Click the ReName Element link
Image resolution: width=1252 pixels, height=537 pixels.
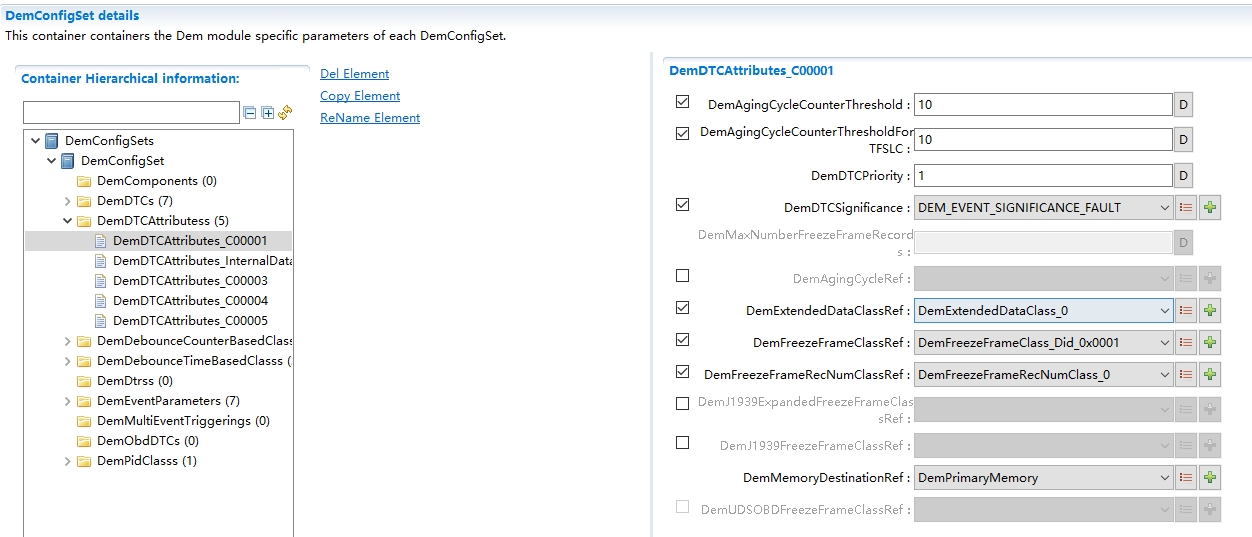coord(370,118)
